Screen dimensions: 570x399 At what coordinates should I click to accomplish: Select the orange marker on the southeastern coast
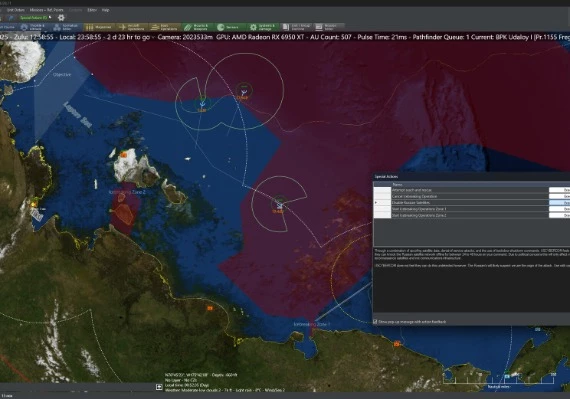397,343
